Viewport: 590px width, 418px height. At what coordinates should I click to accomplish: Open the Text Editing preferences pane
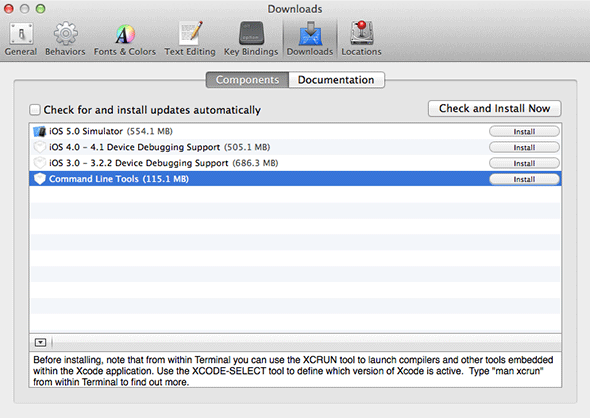coord(190,39)
